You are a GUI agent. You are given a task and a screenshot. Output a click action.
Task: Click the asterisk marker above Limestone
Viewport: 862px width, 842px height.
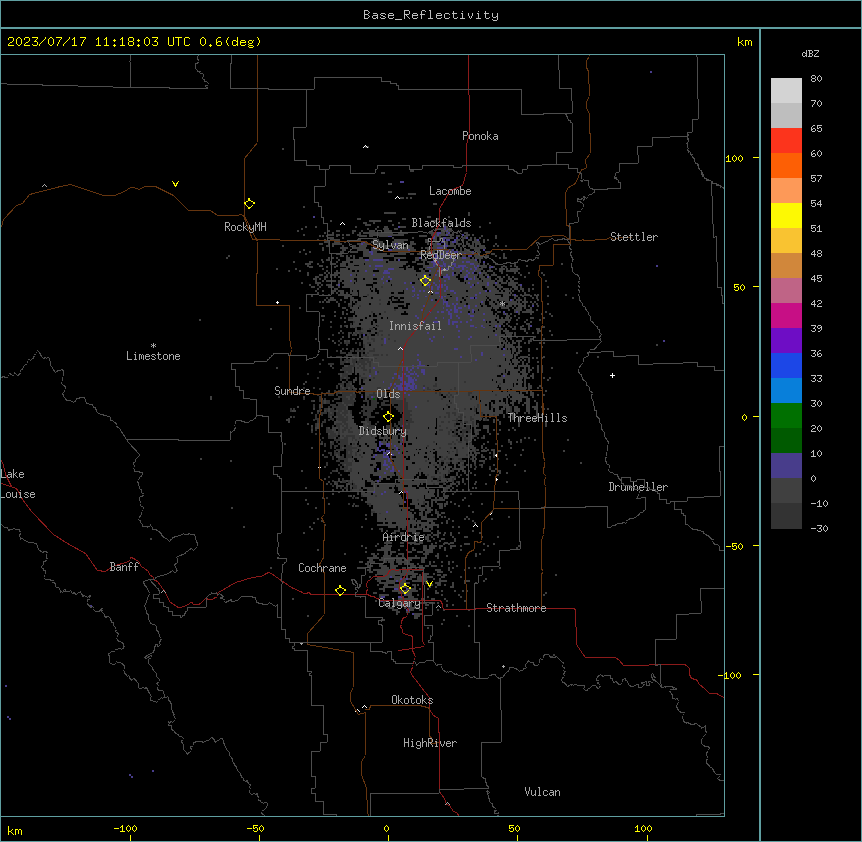click(153, 346)
